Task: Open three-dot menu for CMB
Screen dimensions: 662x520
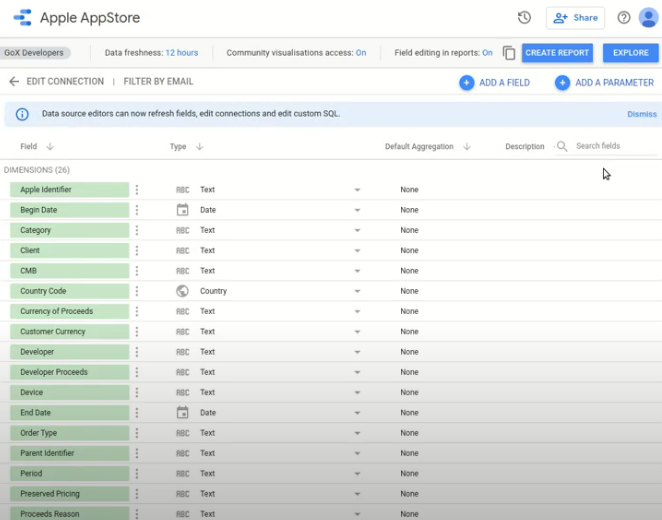Action: [x=137, y=271]
